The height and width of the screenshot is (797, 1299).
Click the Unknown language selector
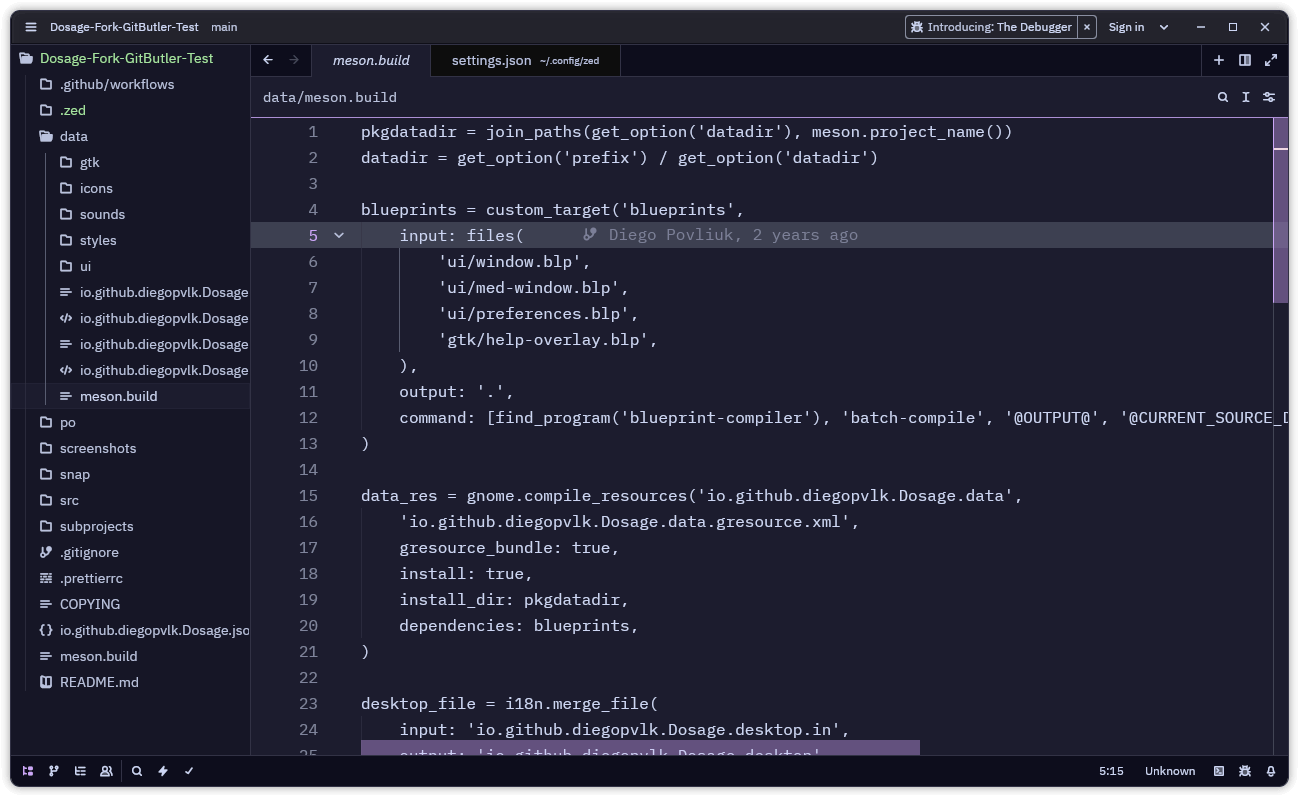[x=1169, y=771]
